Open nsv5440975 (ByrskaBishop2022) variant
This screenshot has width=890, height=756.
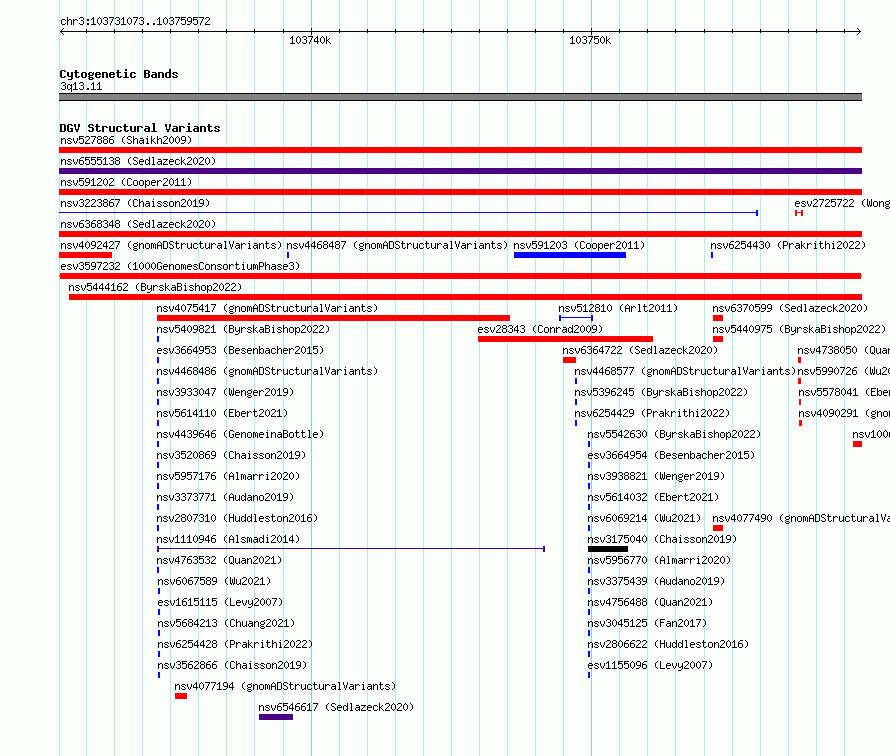click(x=799, y=329)
